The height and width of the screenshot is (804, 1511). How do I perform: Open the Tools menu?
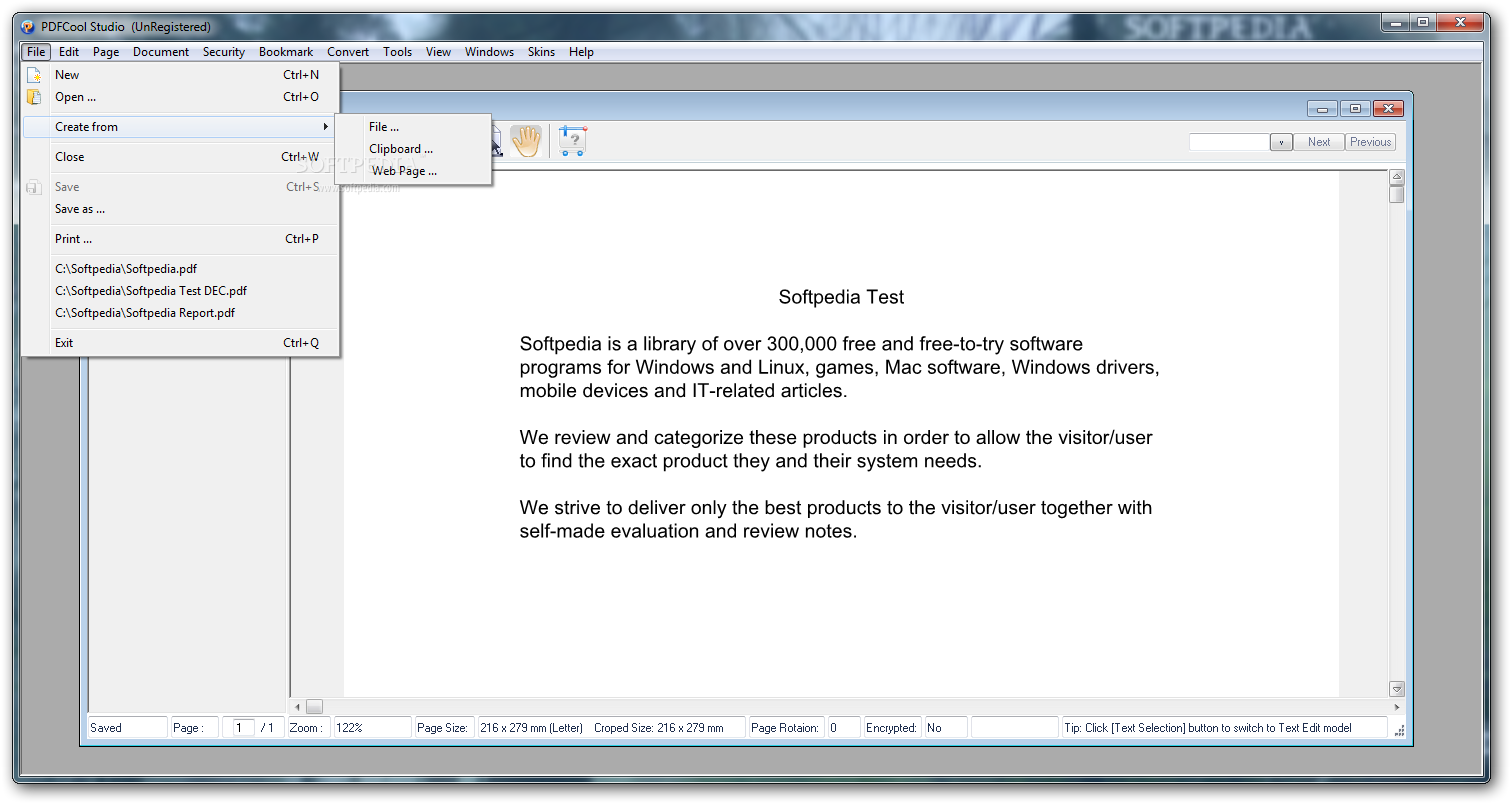point(397,52)
